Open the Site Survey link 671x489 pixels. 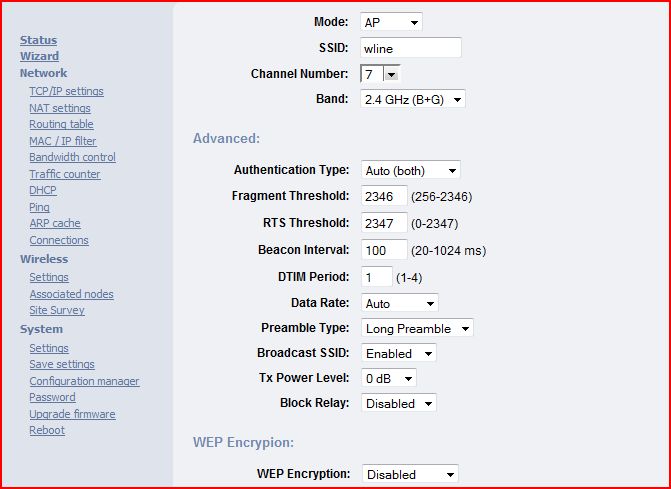click(57, 310)
